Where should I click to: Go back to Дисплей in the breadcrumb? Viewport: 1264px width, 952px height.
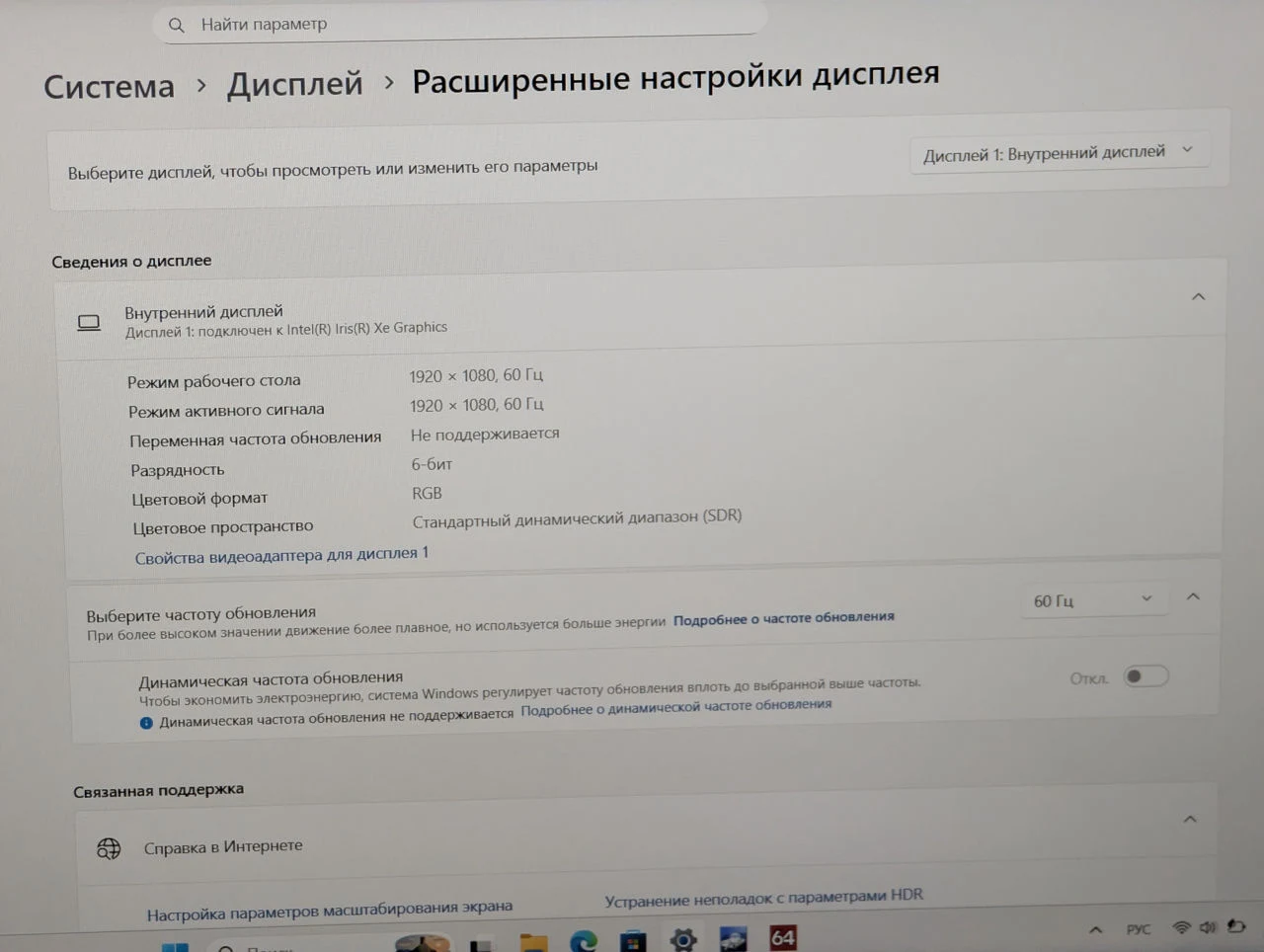coord(295,84)
